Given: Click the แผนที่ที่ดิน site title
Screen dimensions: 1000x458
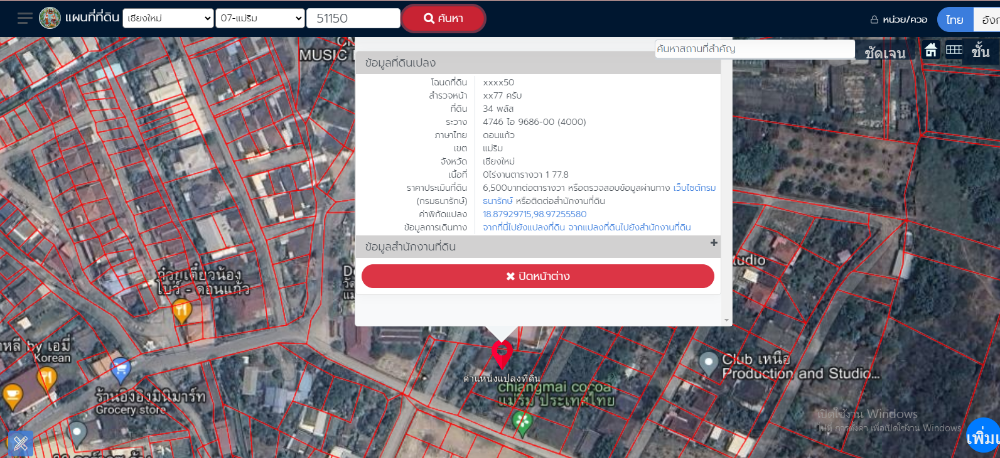Looking at the screenshot, I should pyautogui.click(x=92, y=18).
